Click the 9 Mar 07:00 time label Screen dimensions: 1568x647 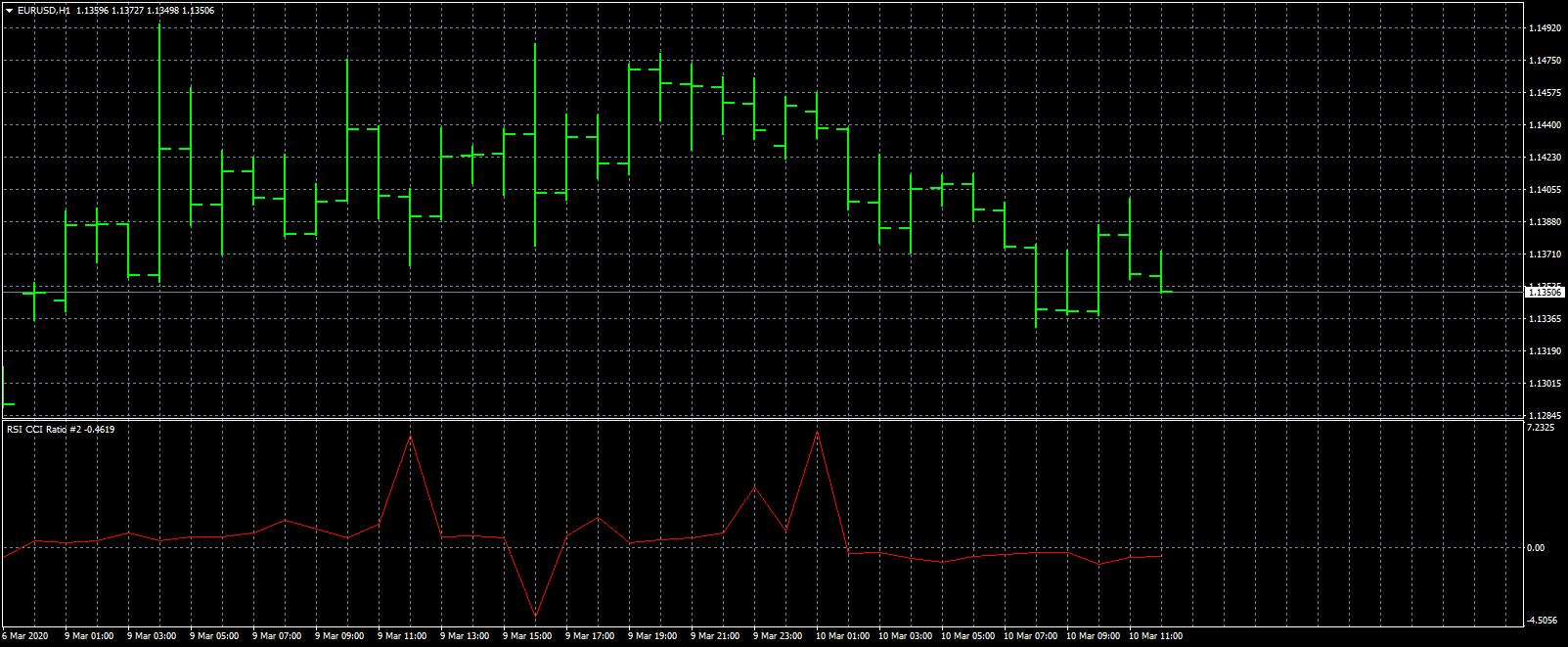coord(277,636)
